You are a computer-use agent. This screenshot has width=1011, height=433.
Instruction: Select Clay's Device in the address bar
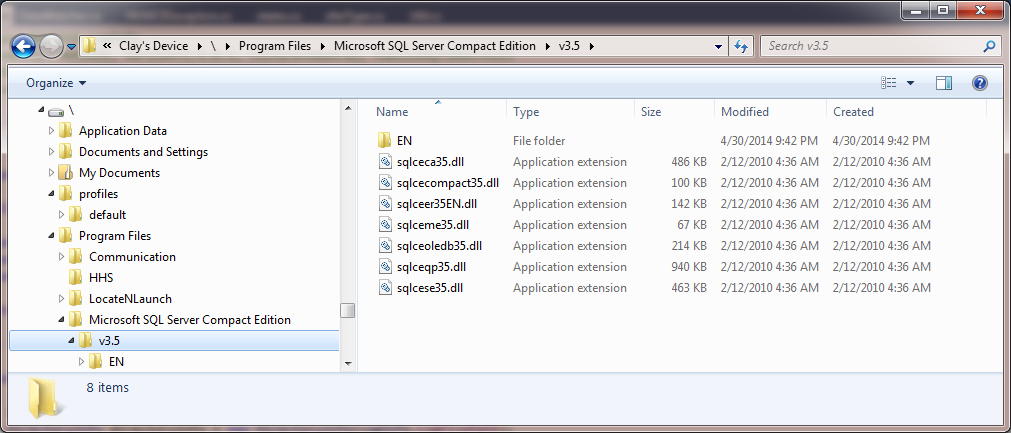pyautogui.click(x=153, y=46)
